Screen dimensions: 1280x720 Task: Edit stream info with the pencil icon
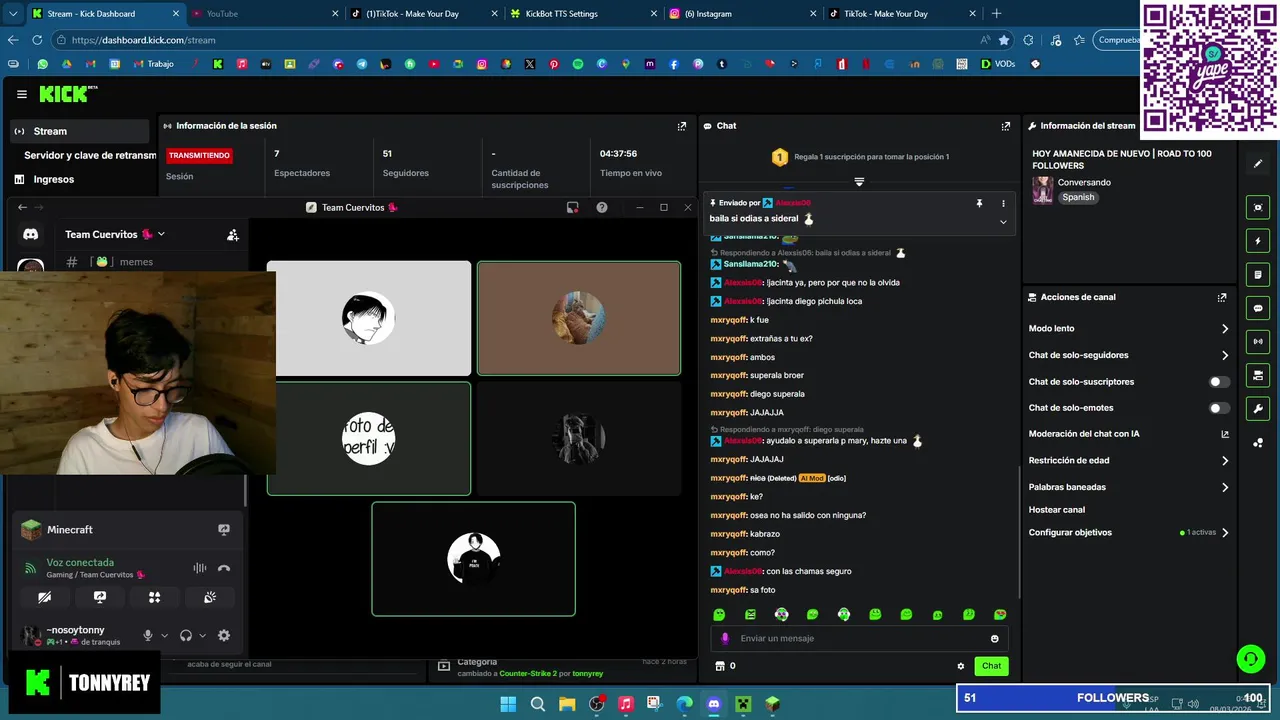click(1258, 163)
